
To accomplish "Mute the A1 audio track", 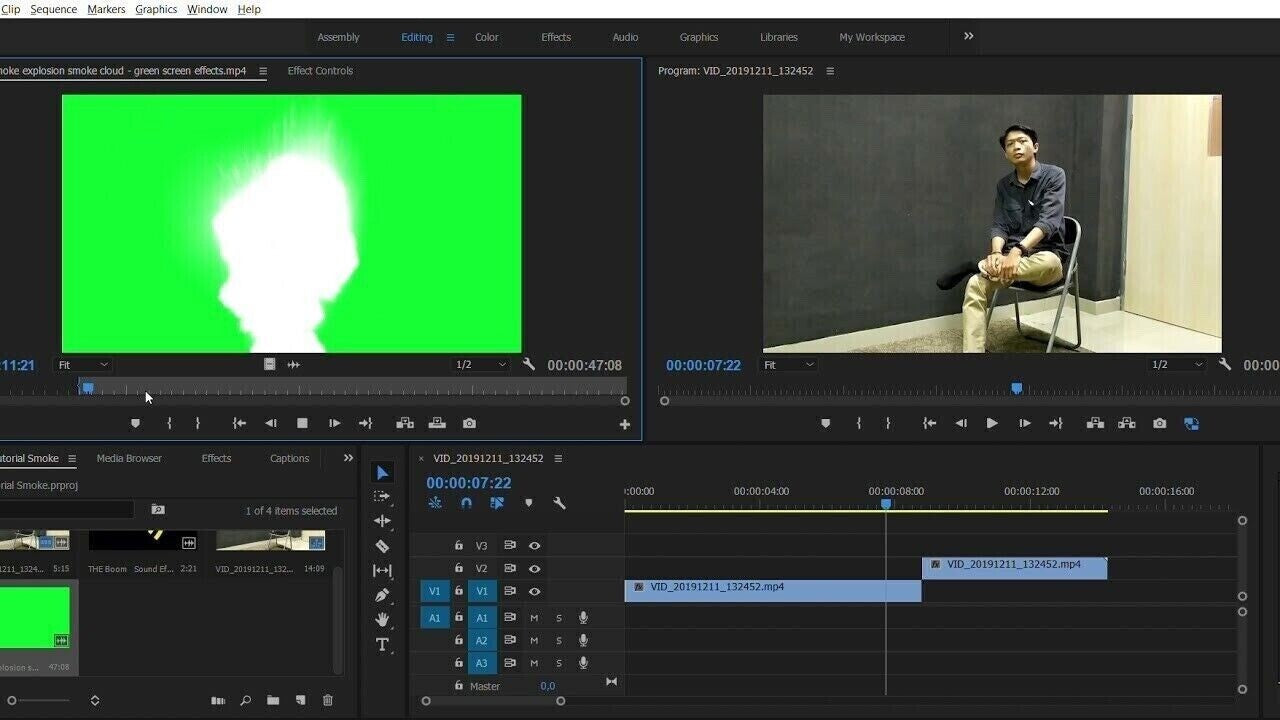I will click(x=534, y=618).
